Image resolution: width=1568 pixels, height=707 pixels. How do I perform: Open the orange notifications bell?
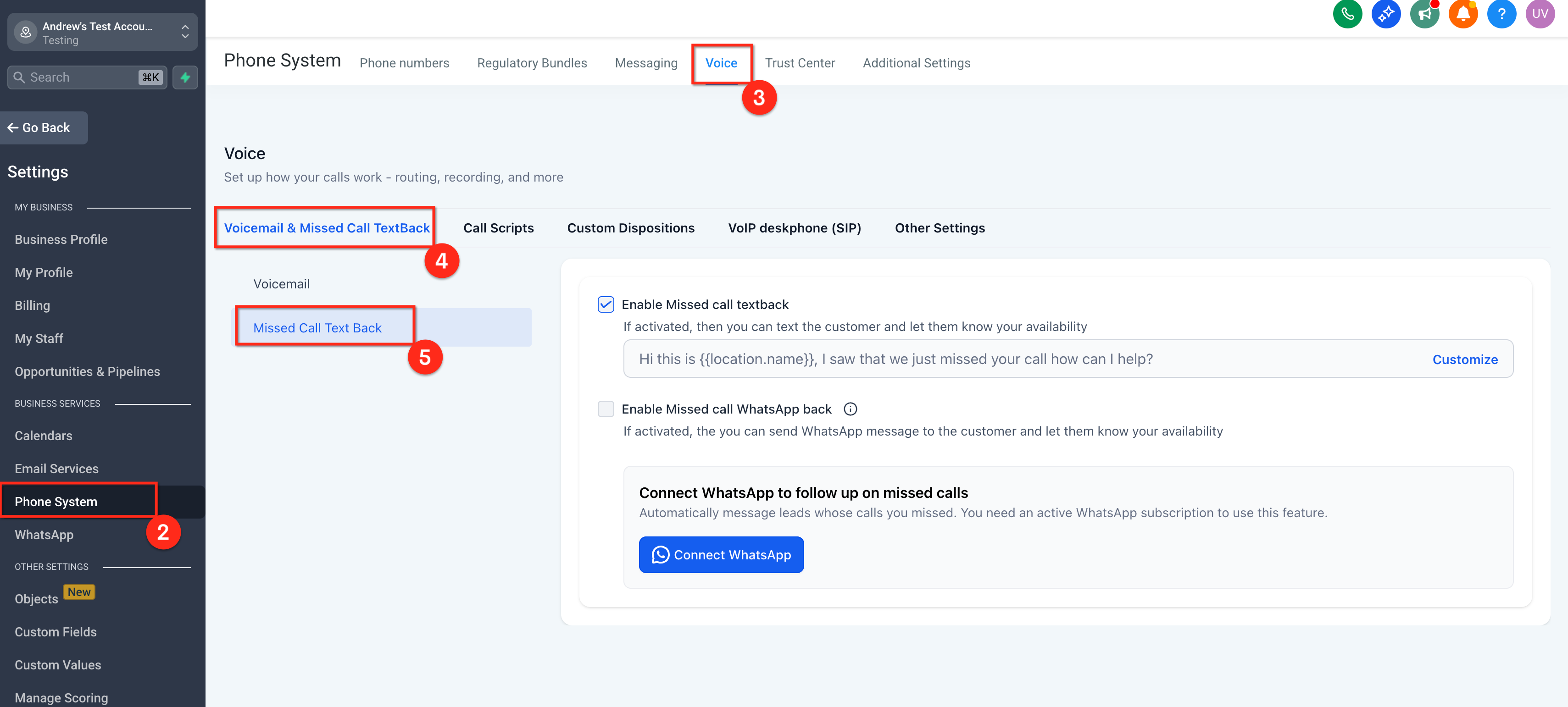click(x=1462, y=14)
